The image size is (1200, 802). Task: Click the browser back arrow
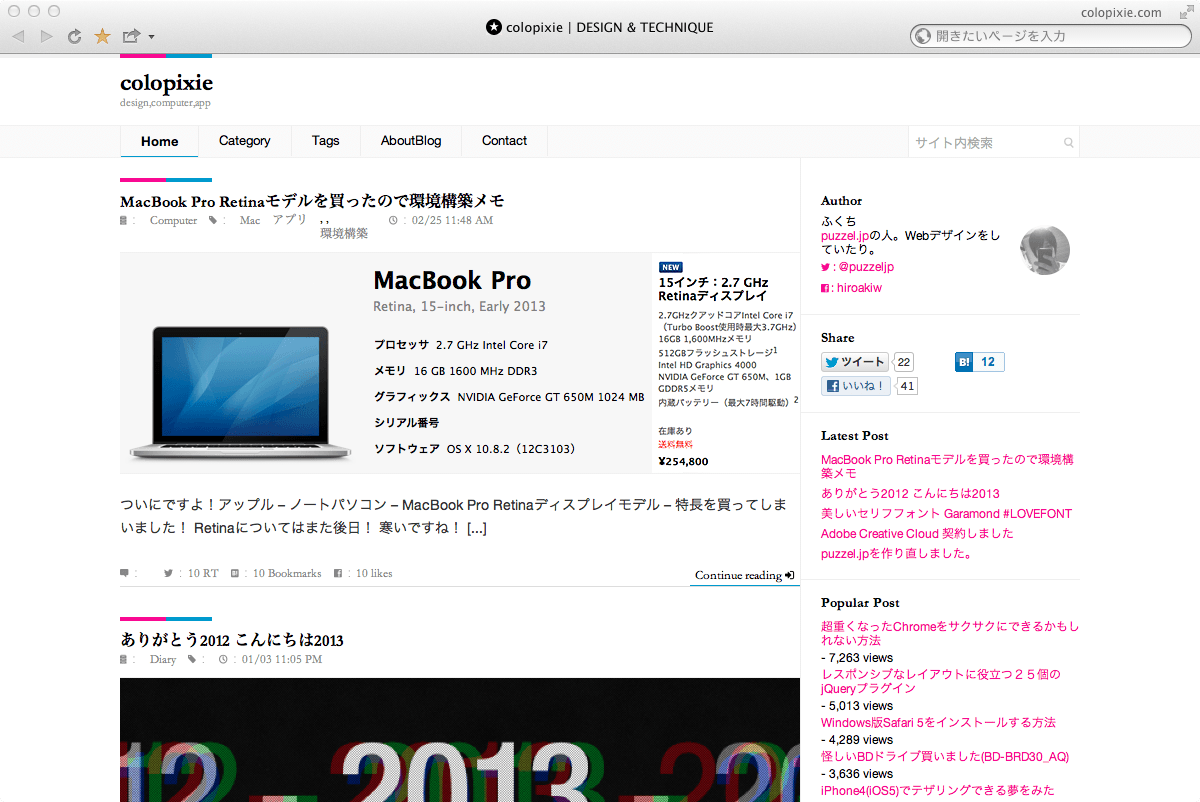18,37
